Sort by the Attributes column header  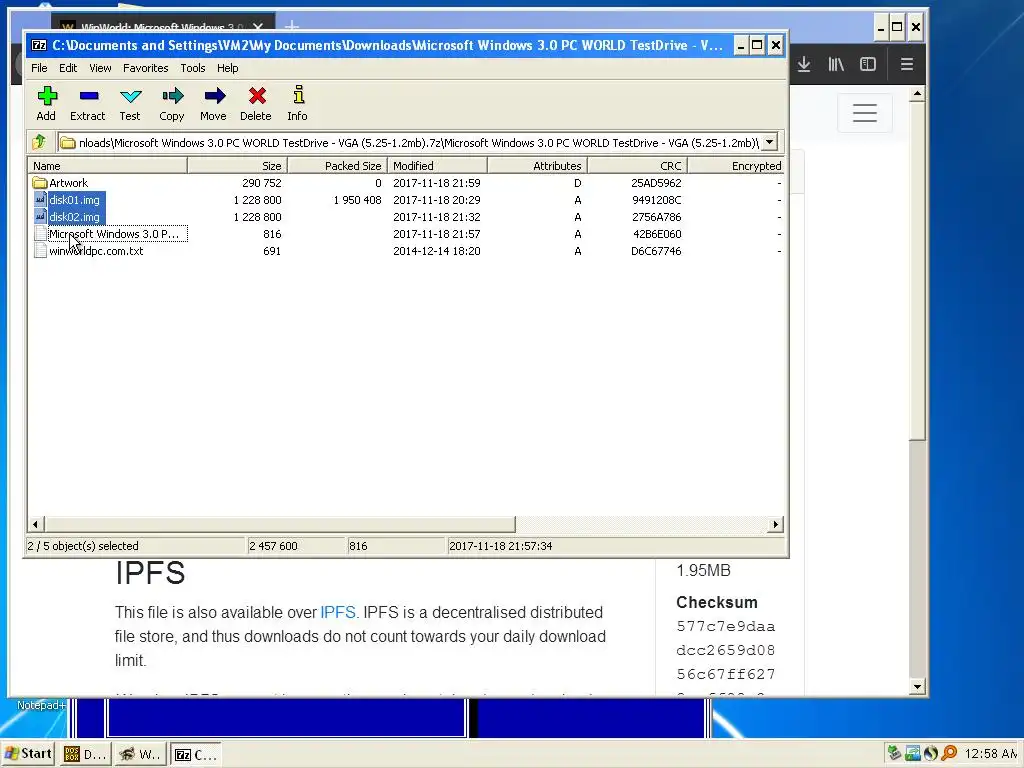click(537, 166)
